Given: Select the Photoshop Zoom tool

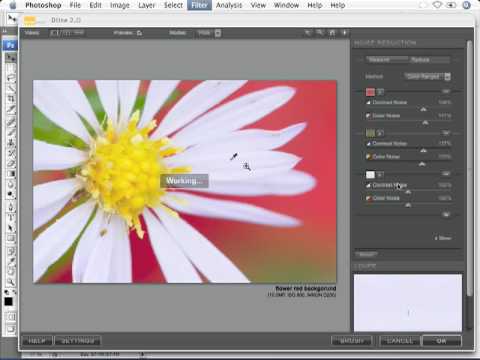Looking at the screenshot, I should (11, 282).
